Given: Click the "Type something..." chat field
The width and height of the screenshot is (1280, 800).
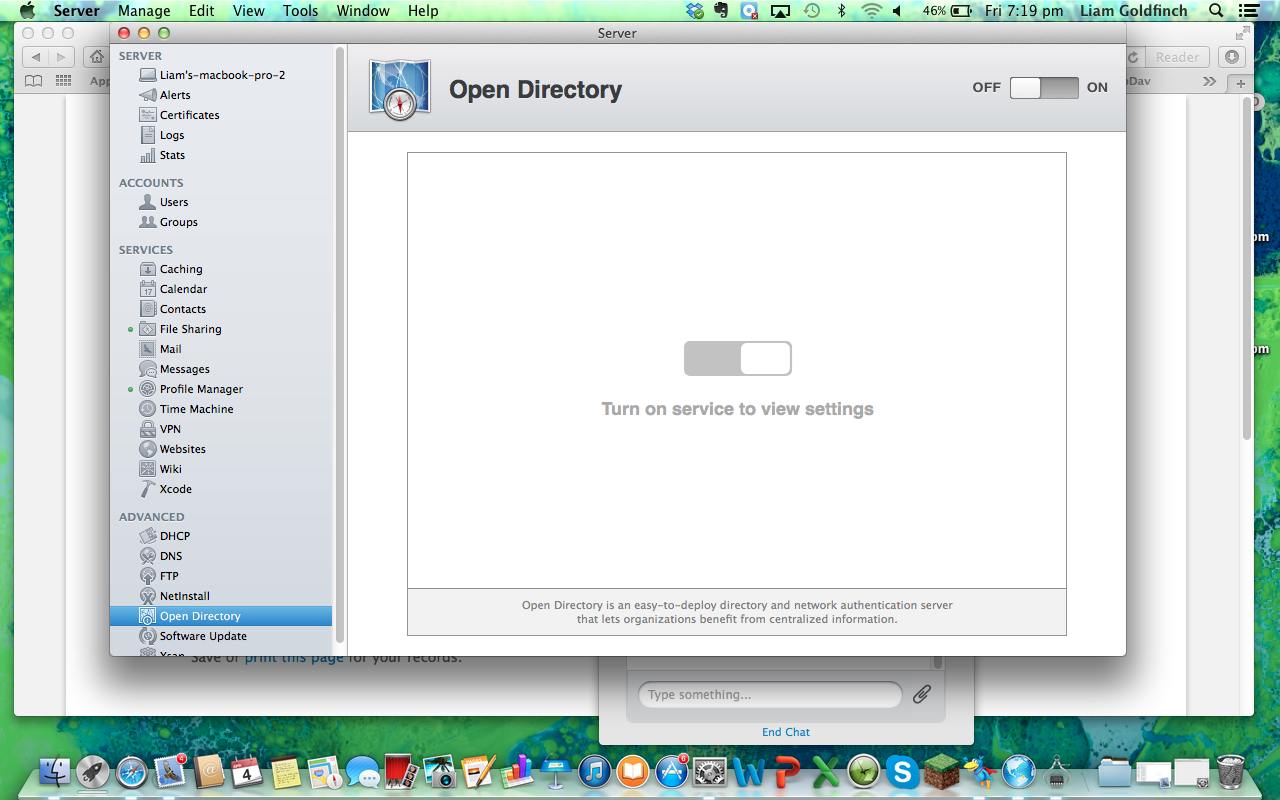Looking at the screenshot, I should [x=770, y=694].
